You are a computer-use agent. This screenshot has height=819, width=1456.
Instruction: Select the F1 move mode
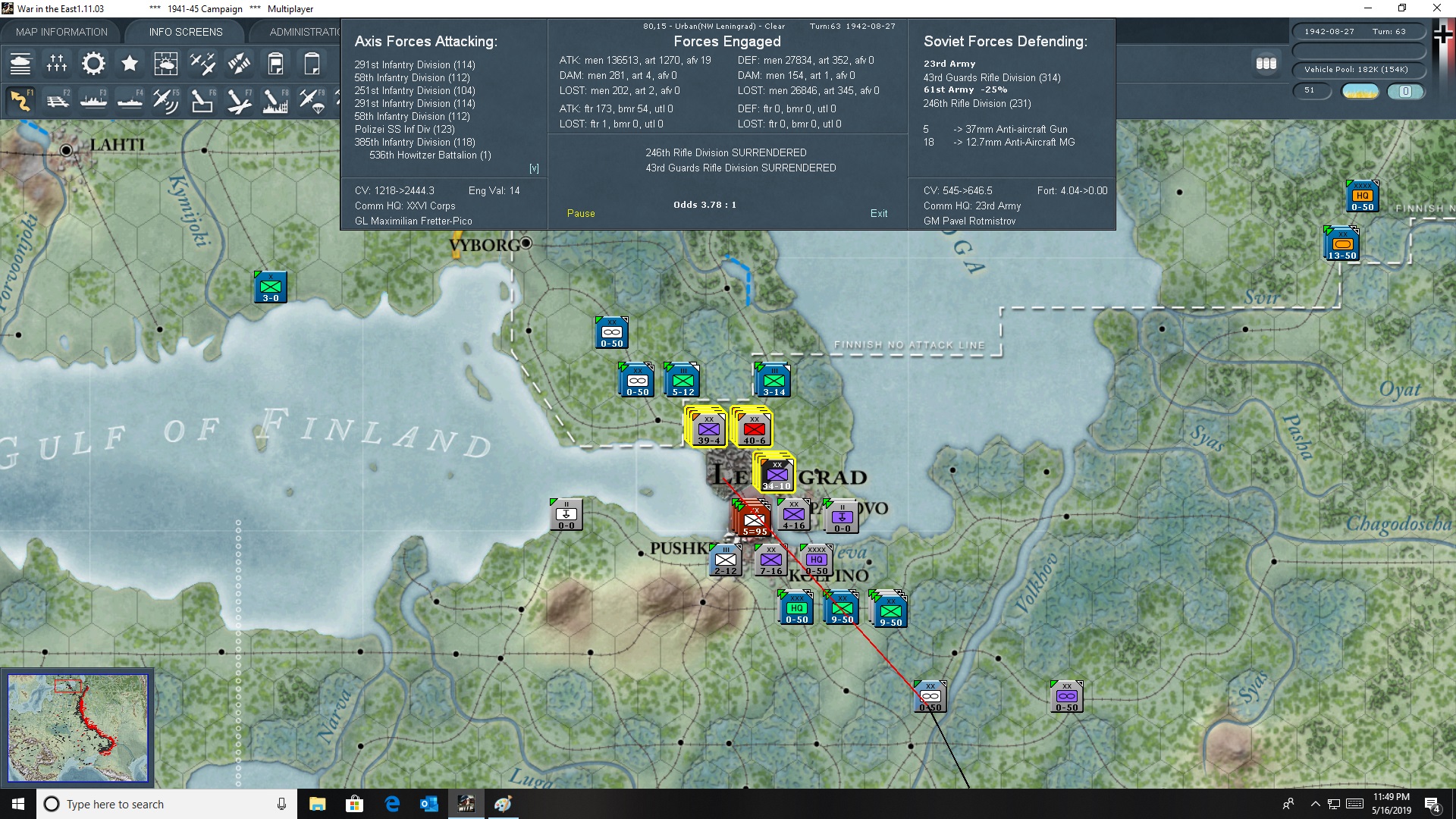click(20, 101)
